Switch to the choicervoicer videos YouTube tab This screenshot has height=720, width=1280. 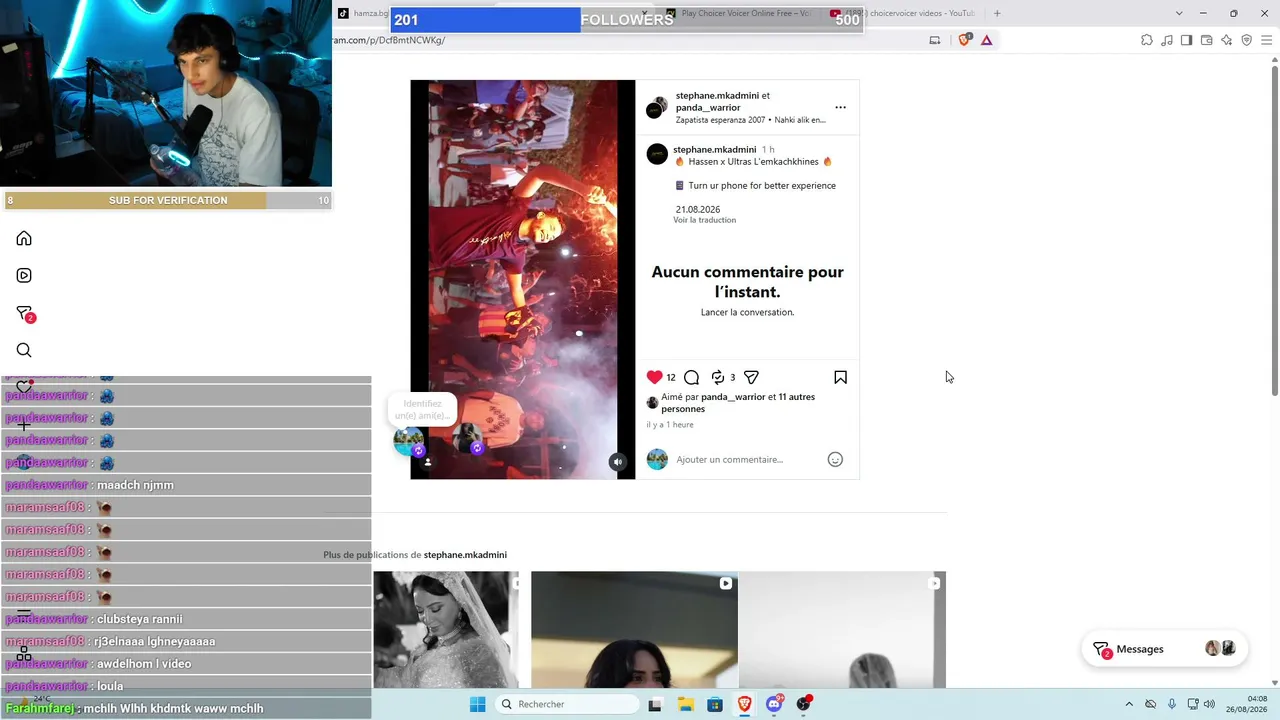click(x=904, y=13)
